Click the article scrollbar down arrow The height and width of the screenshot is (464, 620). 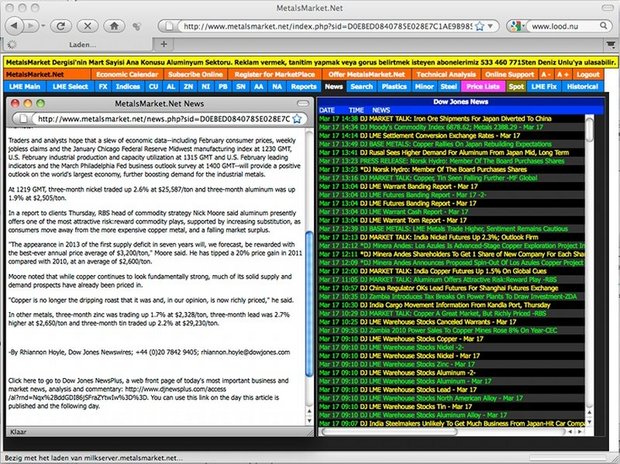click(x=309, y=420)
